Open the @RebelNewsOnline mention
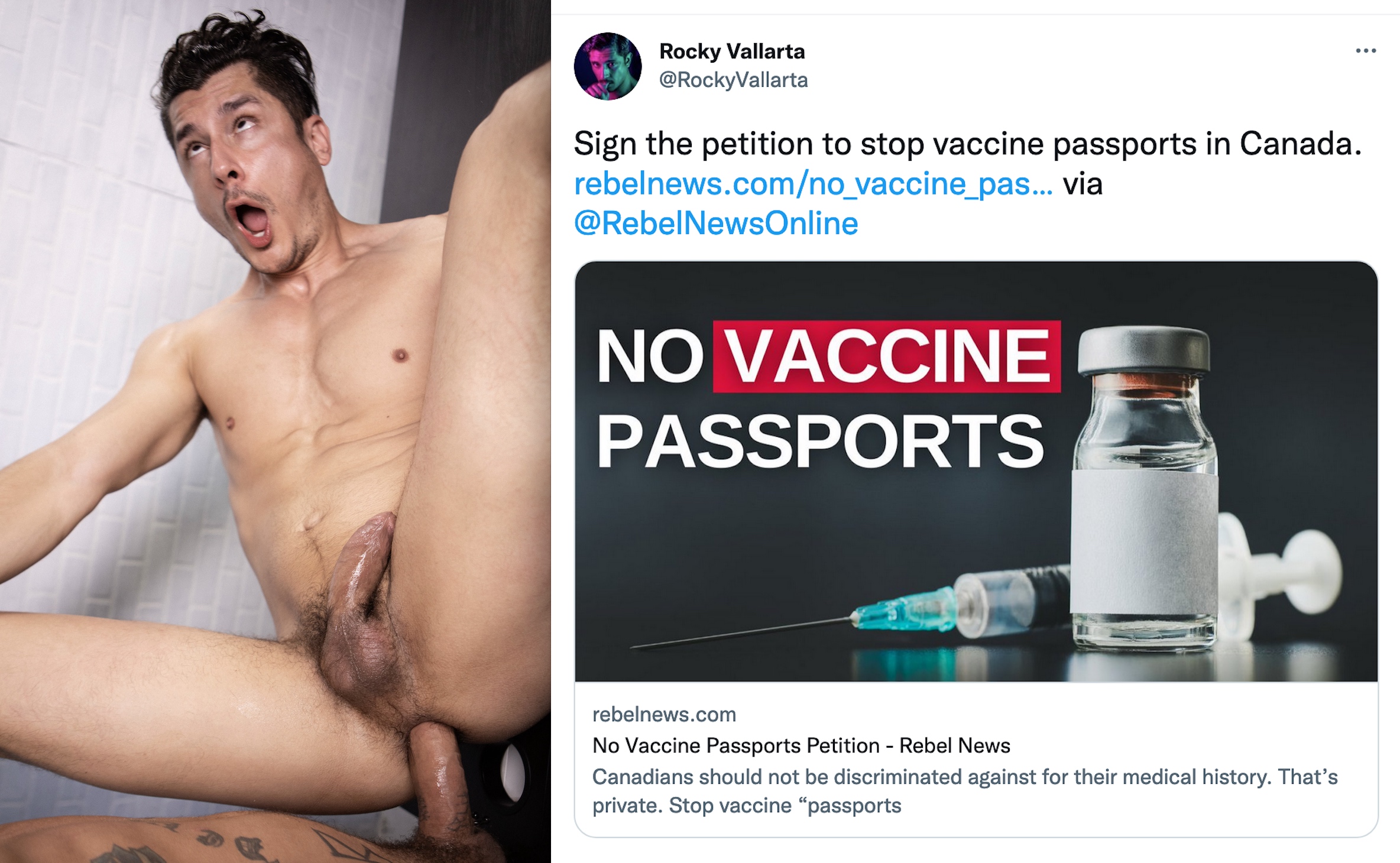This screenshot has height=863, width=1400. click(716, 223)
